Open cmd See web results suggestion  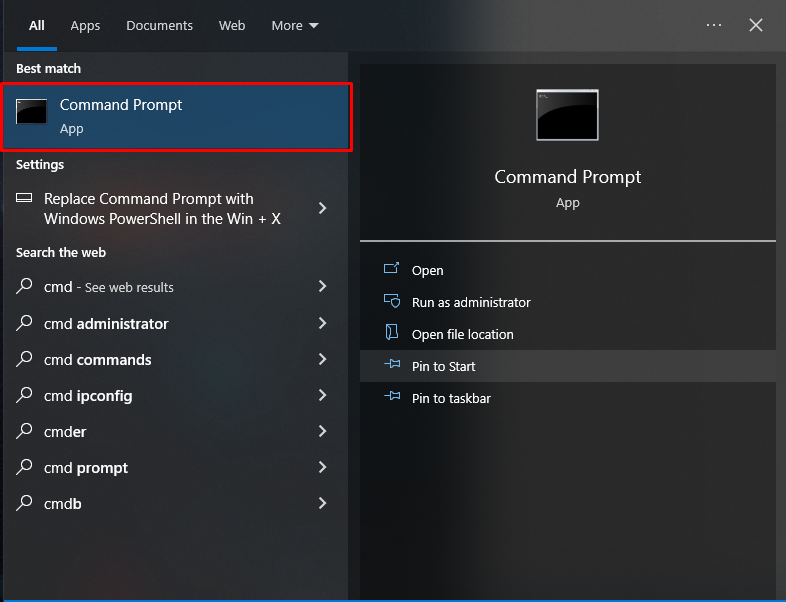point(109,287)
